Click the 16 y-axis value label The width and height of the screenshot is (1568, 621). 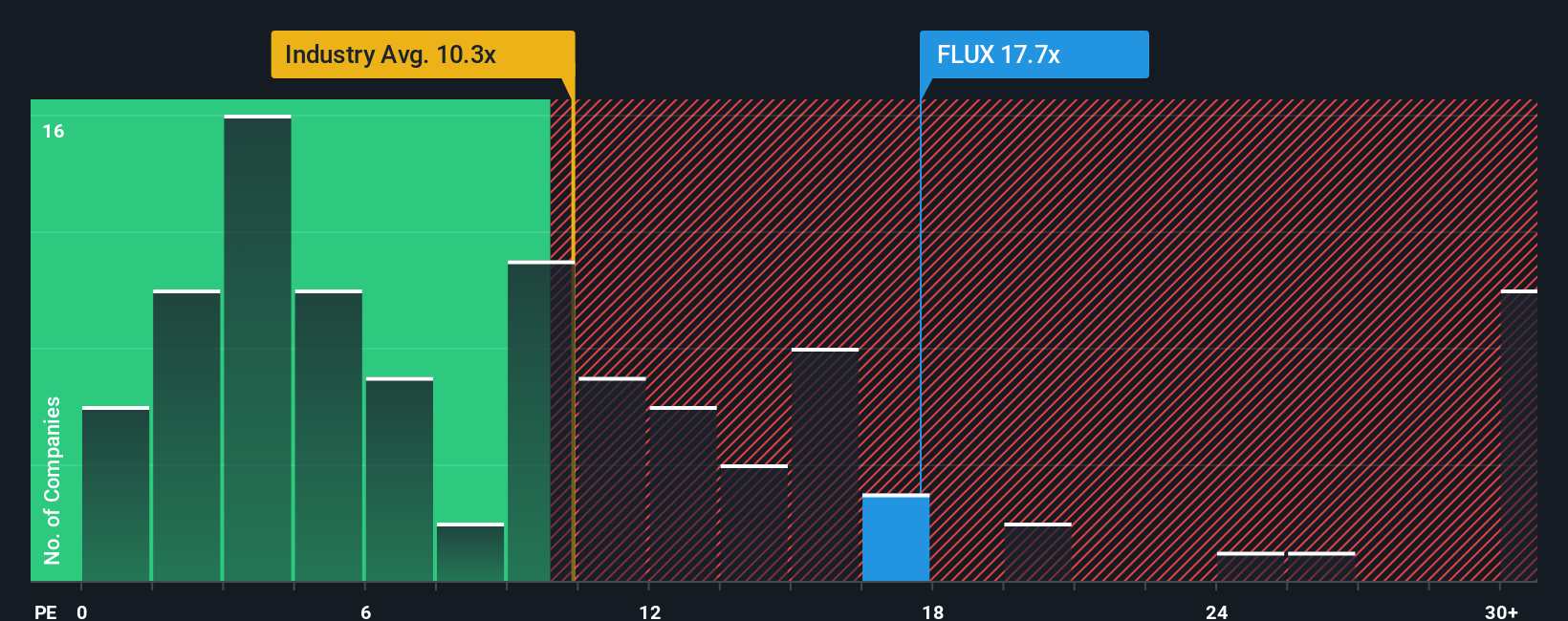pyautogui.click(x=54, y=131)
